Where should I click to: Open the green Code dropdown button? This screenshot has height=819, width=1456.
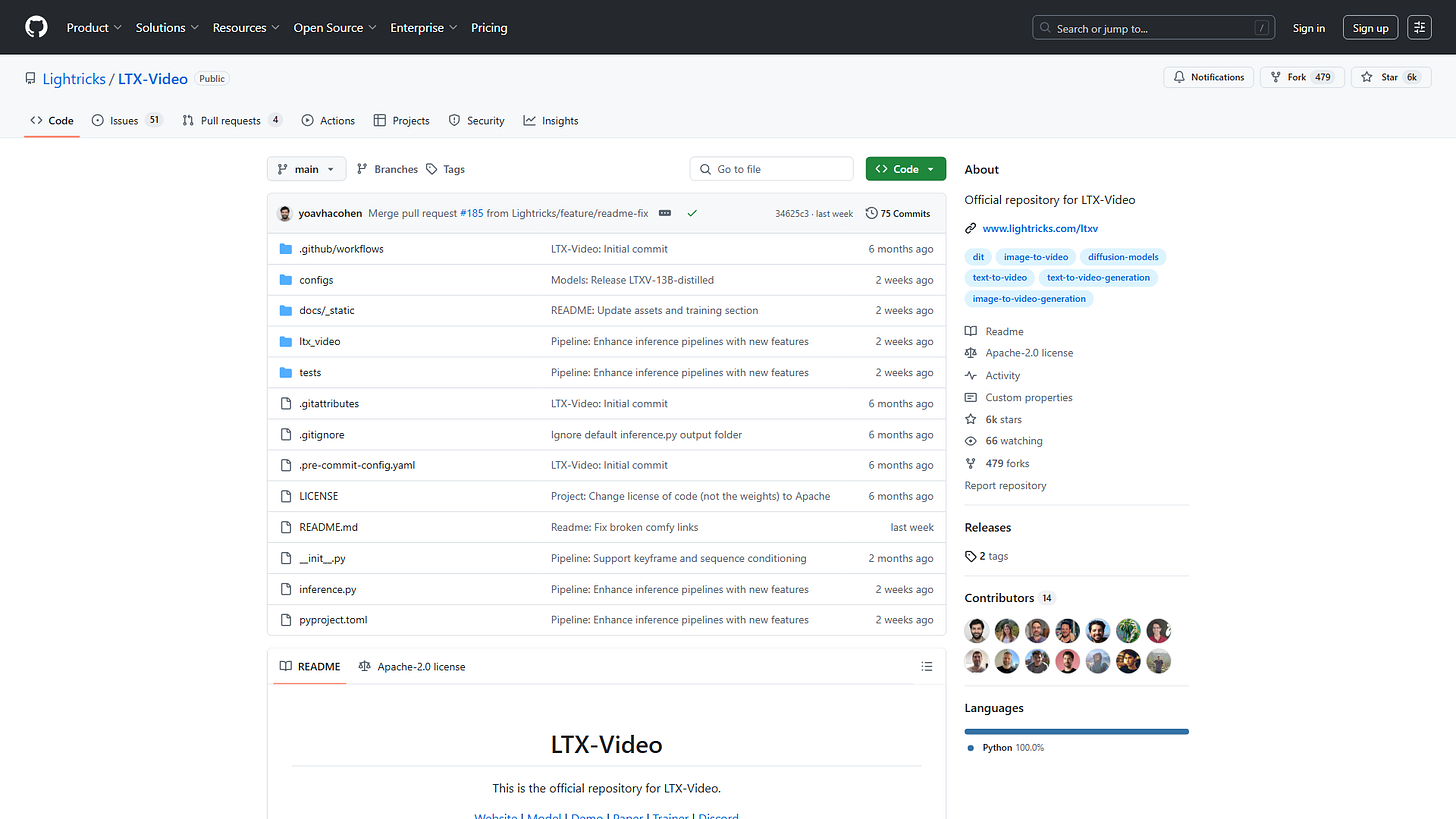(x=906, y=169)
